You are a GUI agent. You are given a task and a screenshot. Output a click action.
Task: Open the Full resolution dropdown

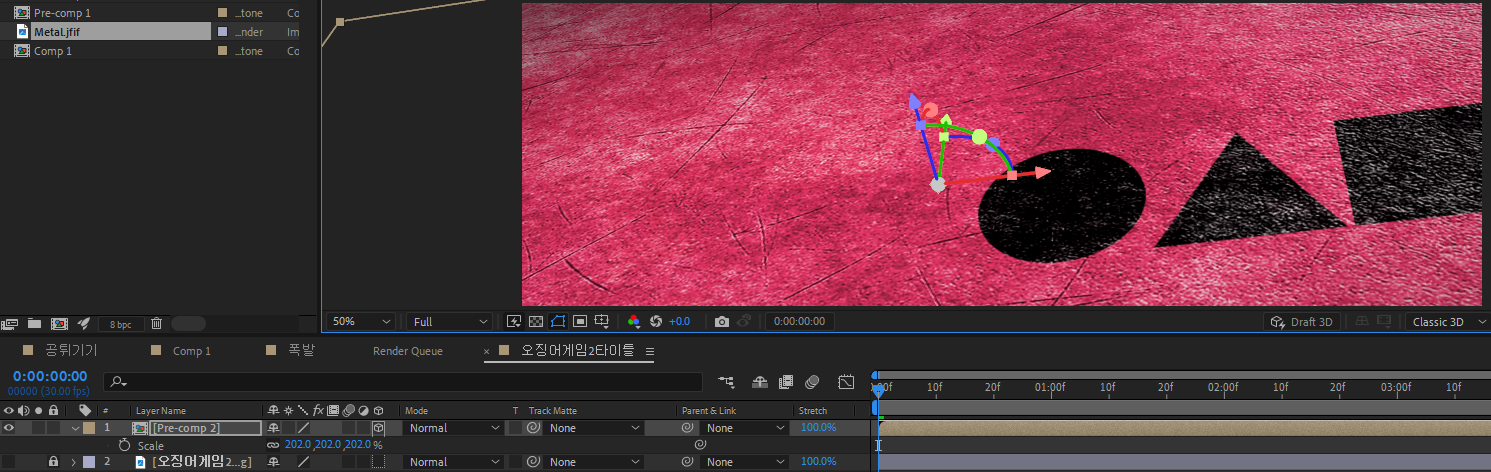pyautogui.click(x=449, y=322)
